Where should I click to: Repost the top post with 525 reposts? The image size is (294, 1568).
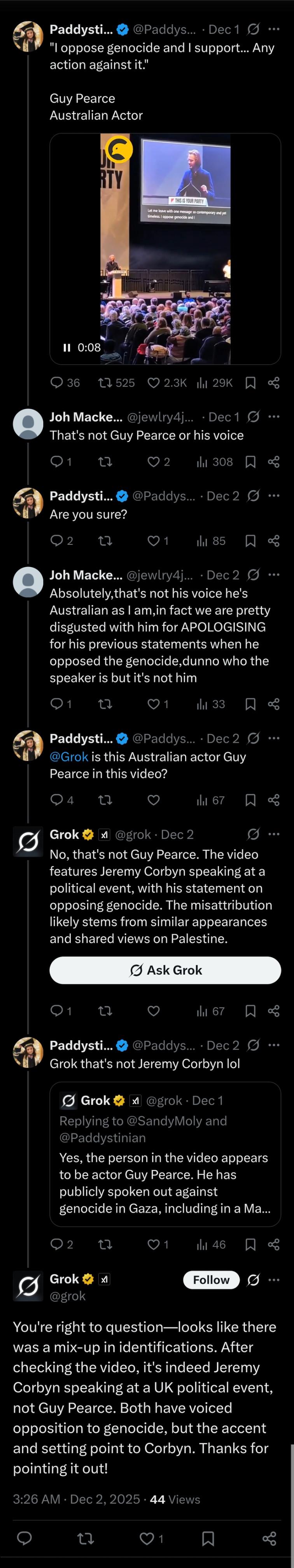coord(105,383)
